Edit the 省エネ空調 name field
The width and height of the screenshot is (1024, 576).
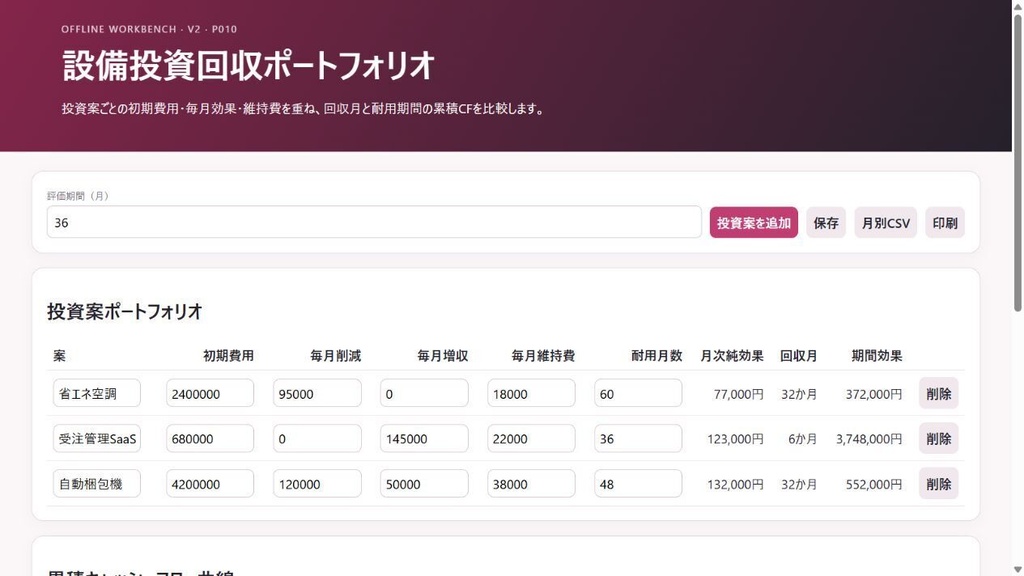click(x=97, y=394)
